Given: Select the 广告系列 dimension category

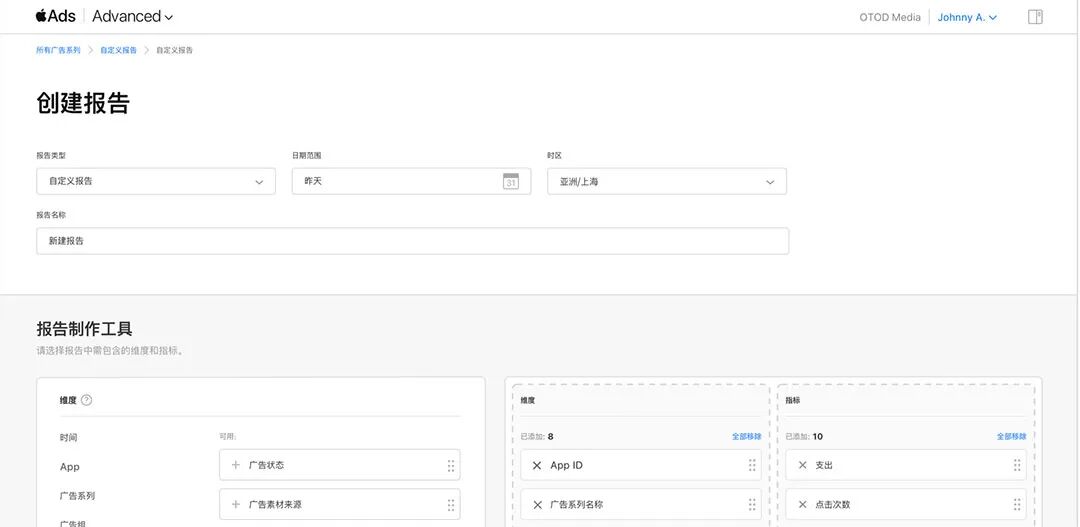Looking at the screenshot, I should tap(77, 496).
